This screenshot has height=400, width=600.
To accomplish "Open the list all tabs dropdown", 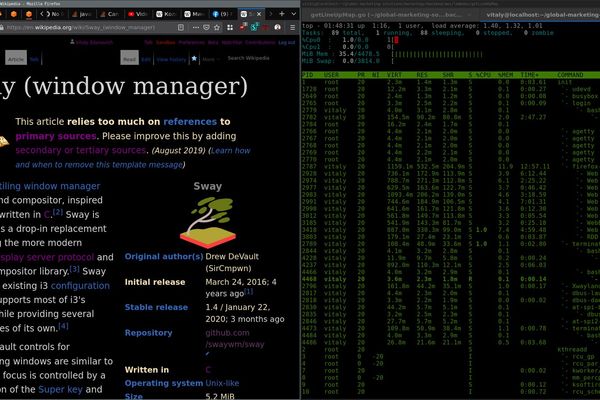I will tap(293, 14).
